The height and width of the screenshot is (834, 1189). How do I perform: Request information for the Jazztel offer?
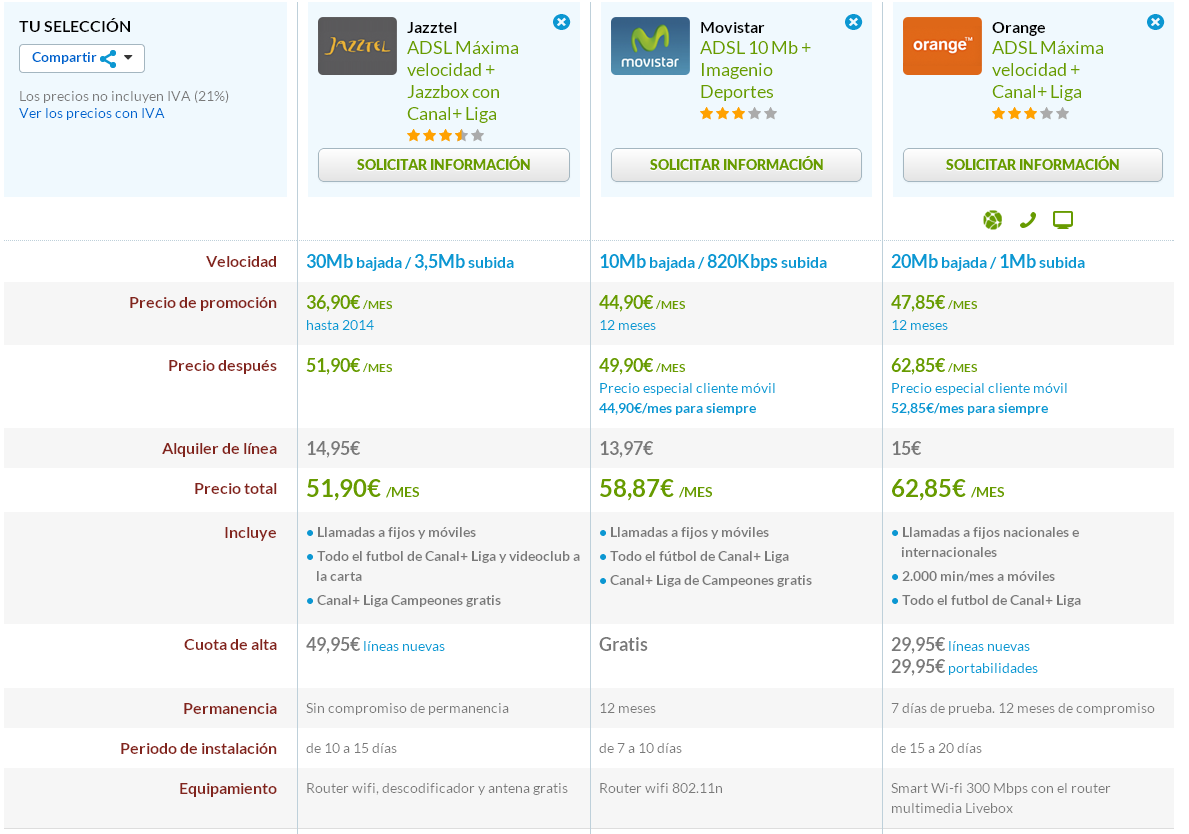coord(444,165)
